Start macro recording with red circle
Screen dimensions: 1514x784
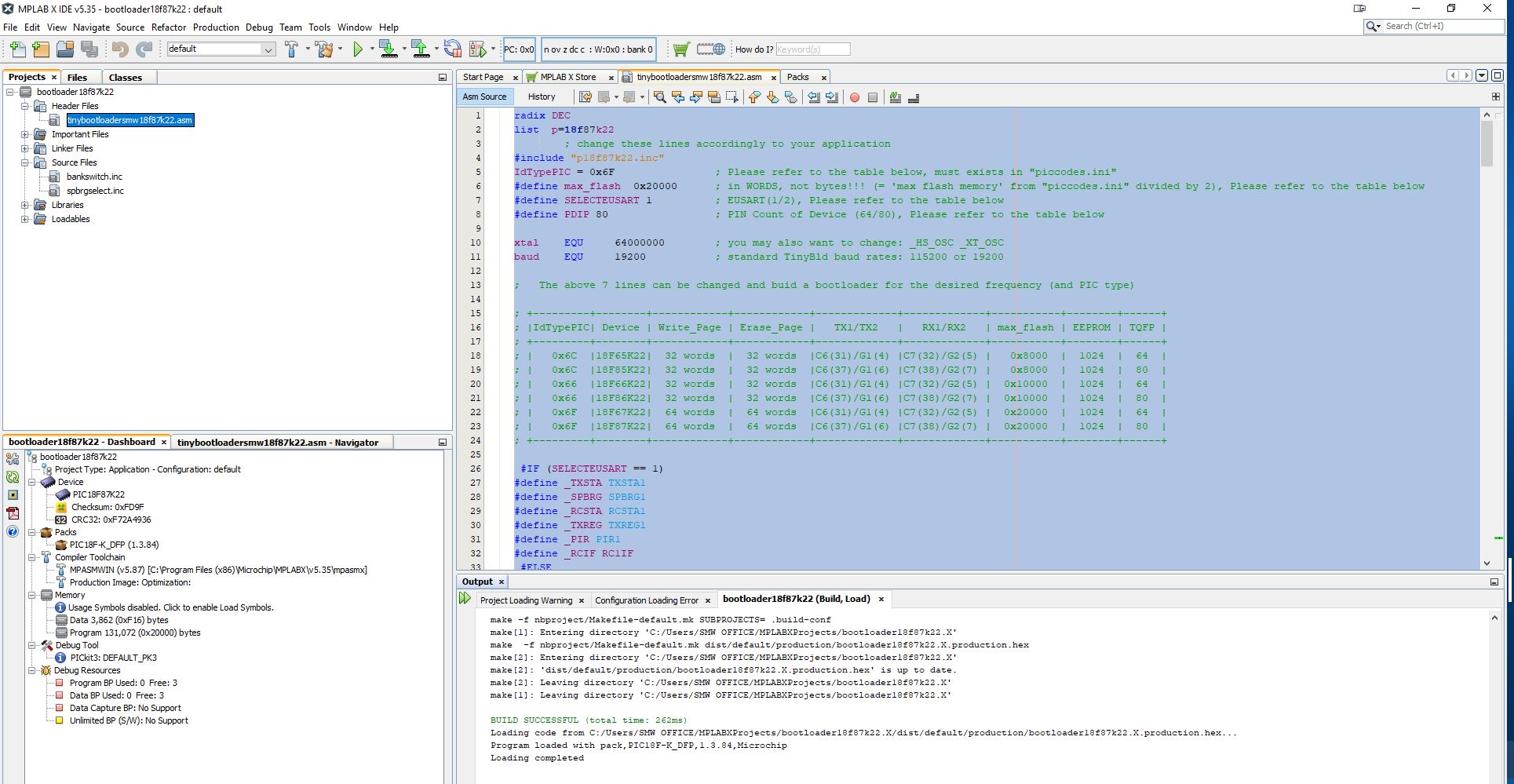click(x=854, y=97)
